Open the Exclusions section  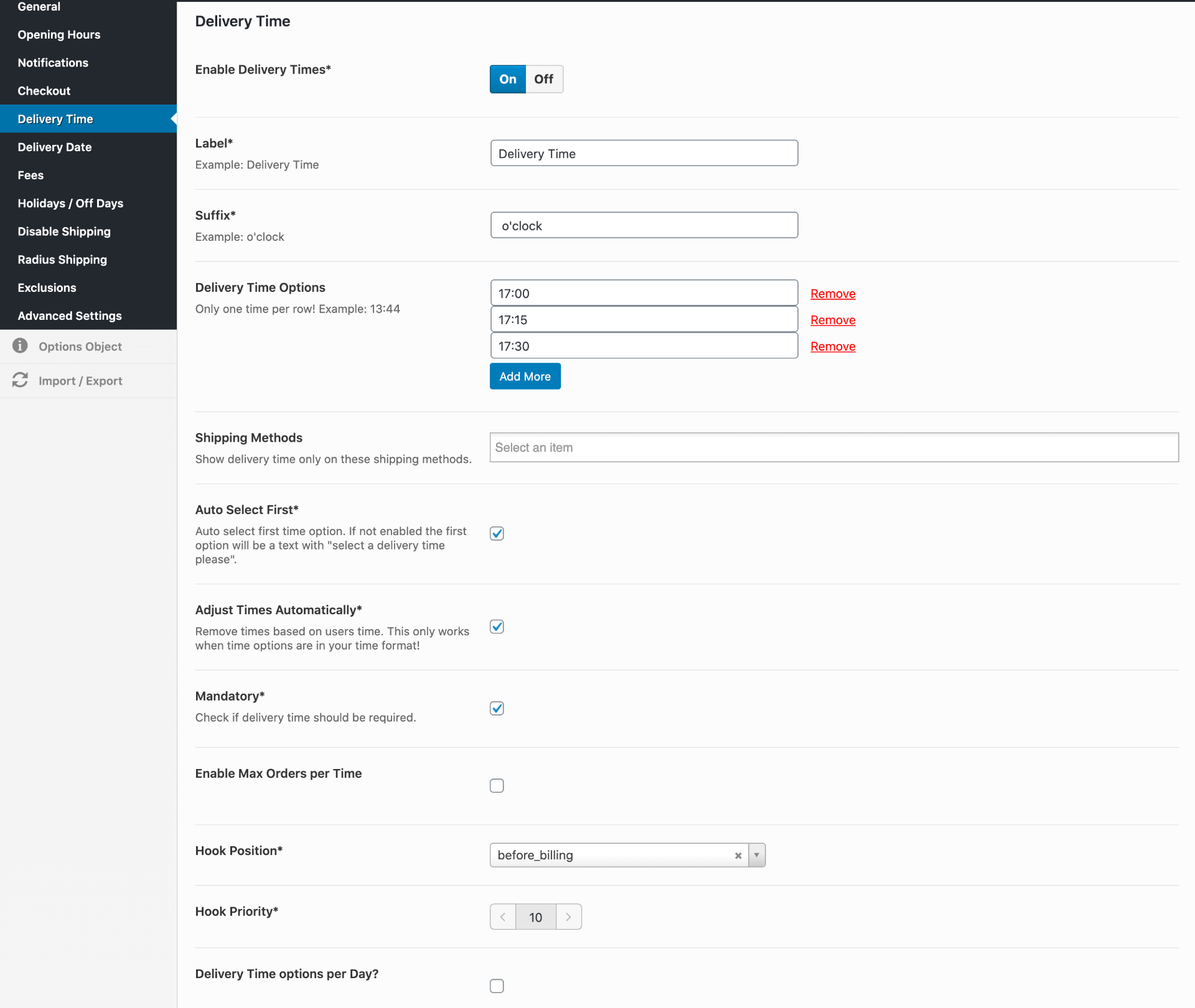[x=88, y=287]
